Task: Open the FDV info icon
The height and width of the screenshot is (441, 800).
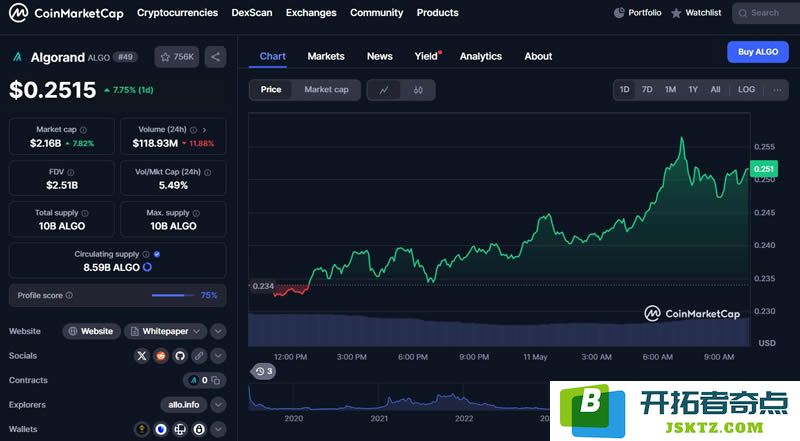Action: point(70,172)
